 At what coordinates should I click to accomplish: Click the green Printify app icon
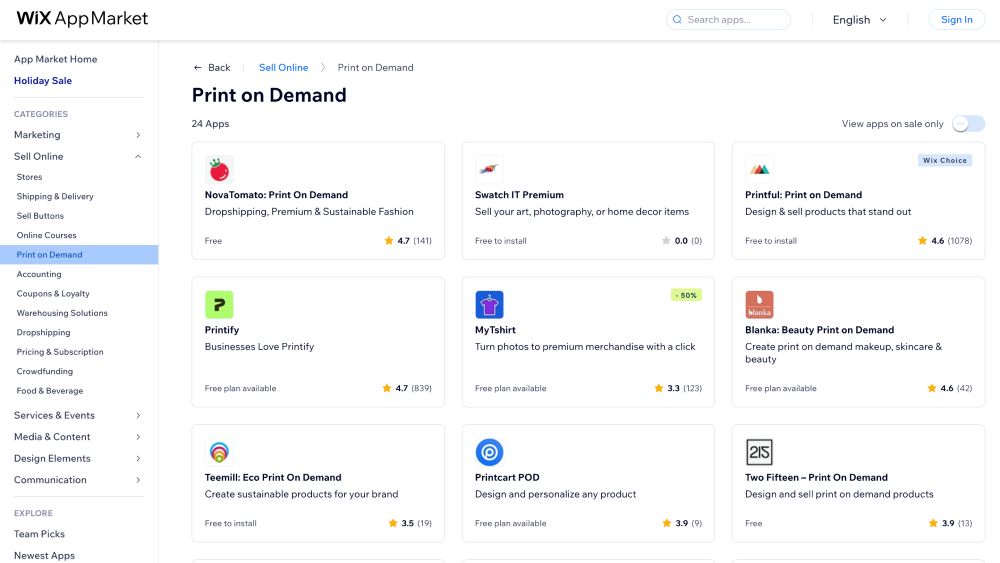[219, 305]
